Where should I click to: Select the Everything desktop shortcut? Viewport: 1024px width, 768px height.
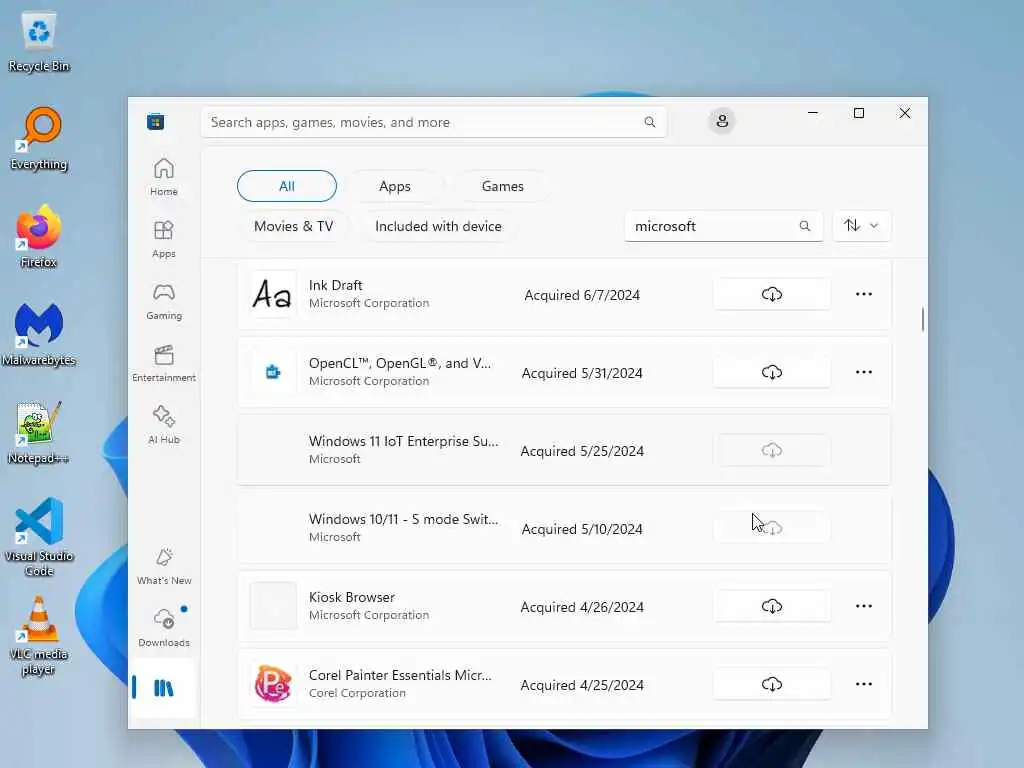point(39,139)
